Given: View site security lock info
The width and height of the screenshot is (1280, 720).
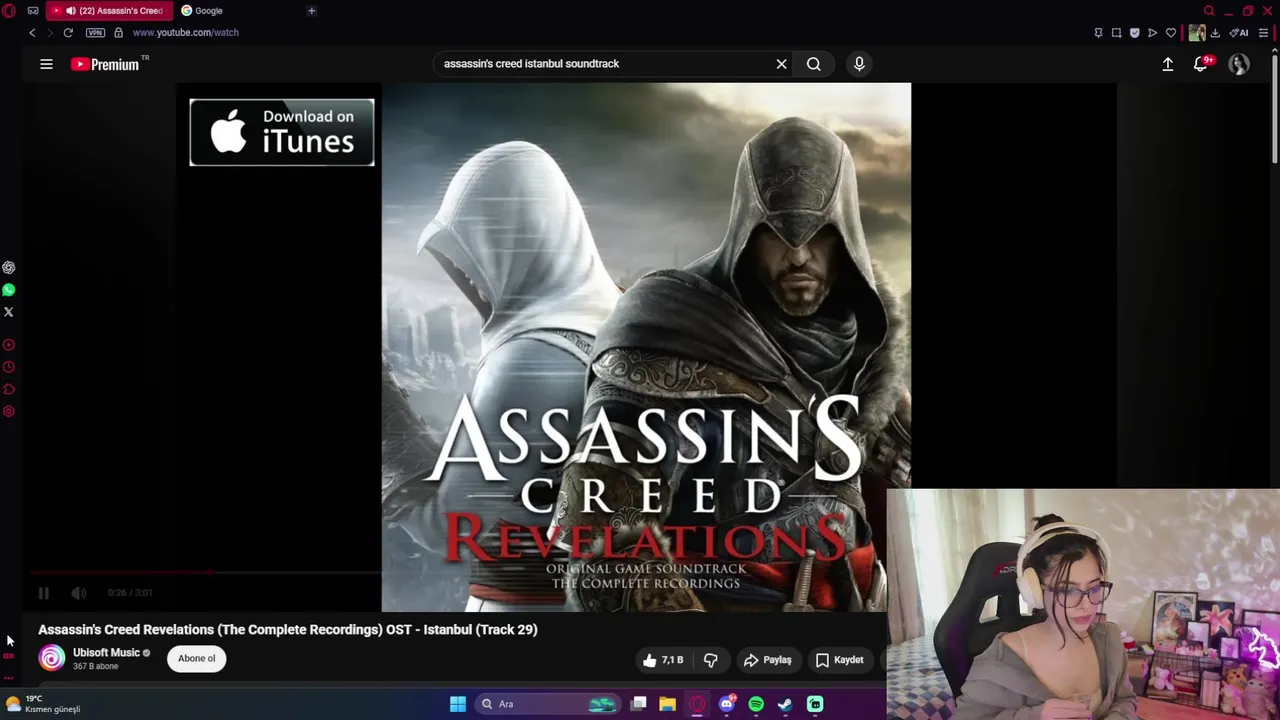Looking at the screenshot, I should click(119, 33).
